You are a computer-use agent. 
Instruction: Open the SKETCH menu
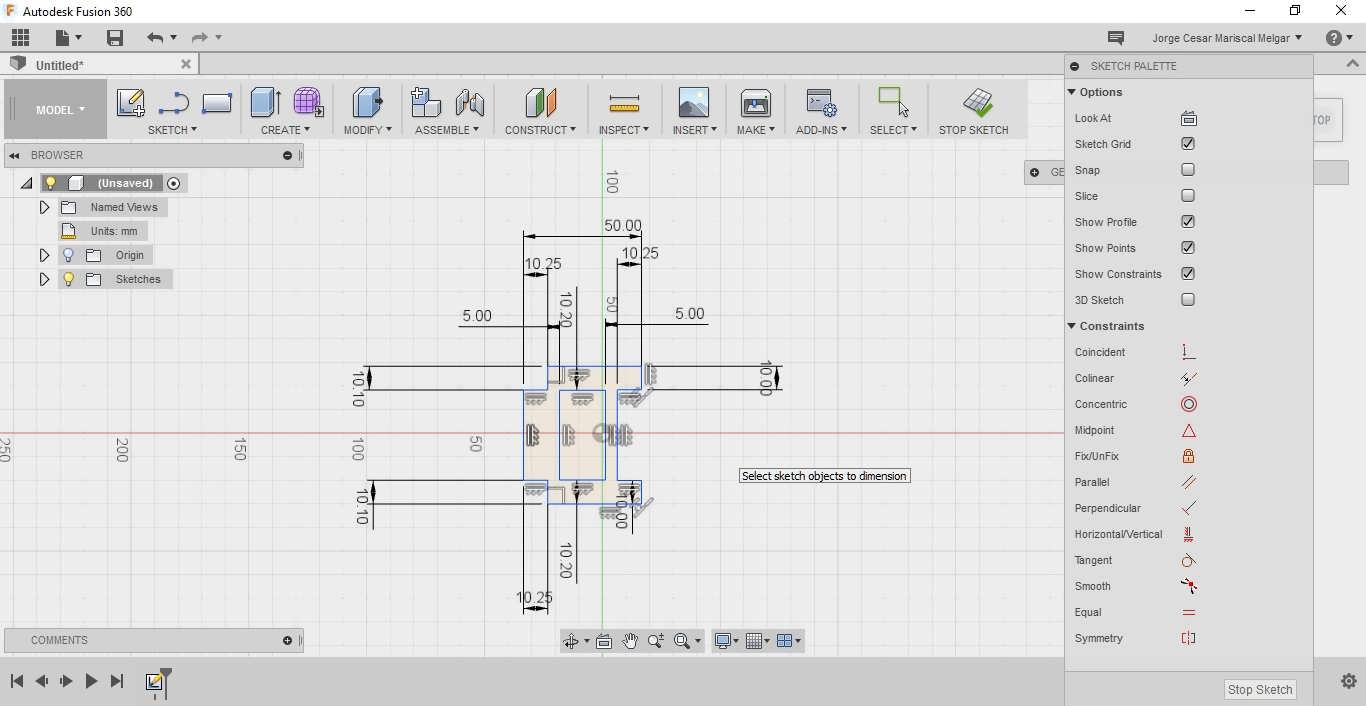(172, 130)
